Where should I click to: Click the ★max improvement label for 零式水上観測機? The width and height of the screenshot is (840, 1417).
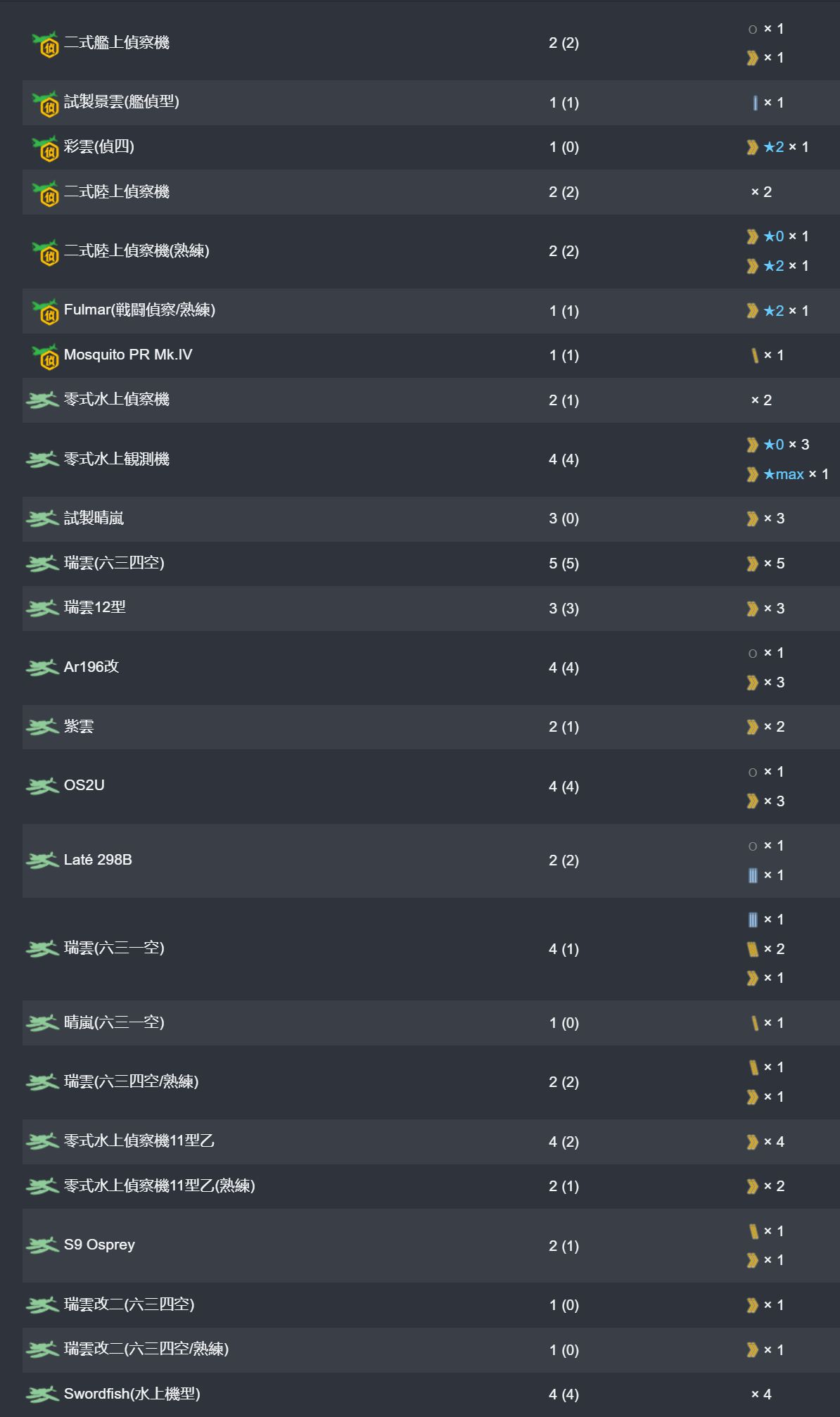coord(784,474)
